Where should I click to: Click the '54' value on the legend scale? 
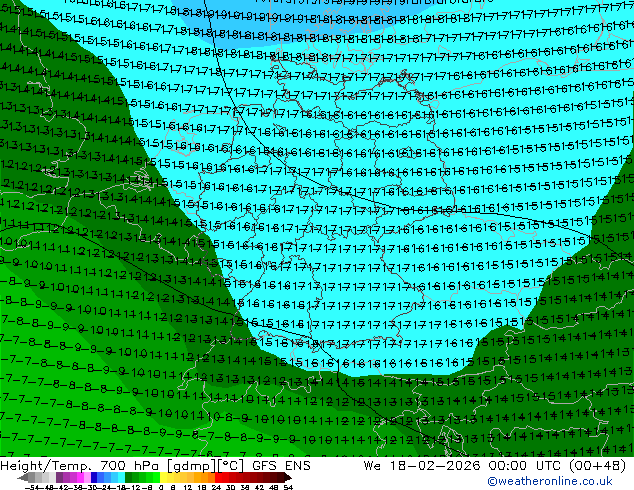pos(288,487)
